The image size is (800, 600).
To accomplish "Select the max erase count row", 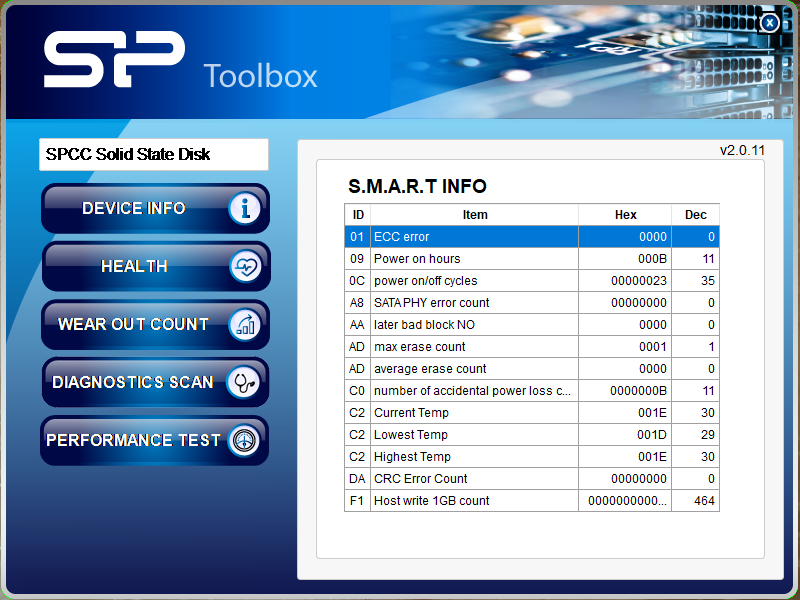I will (x=532, y=346).
